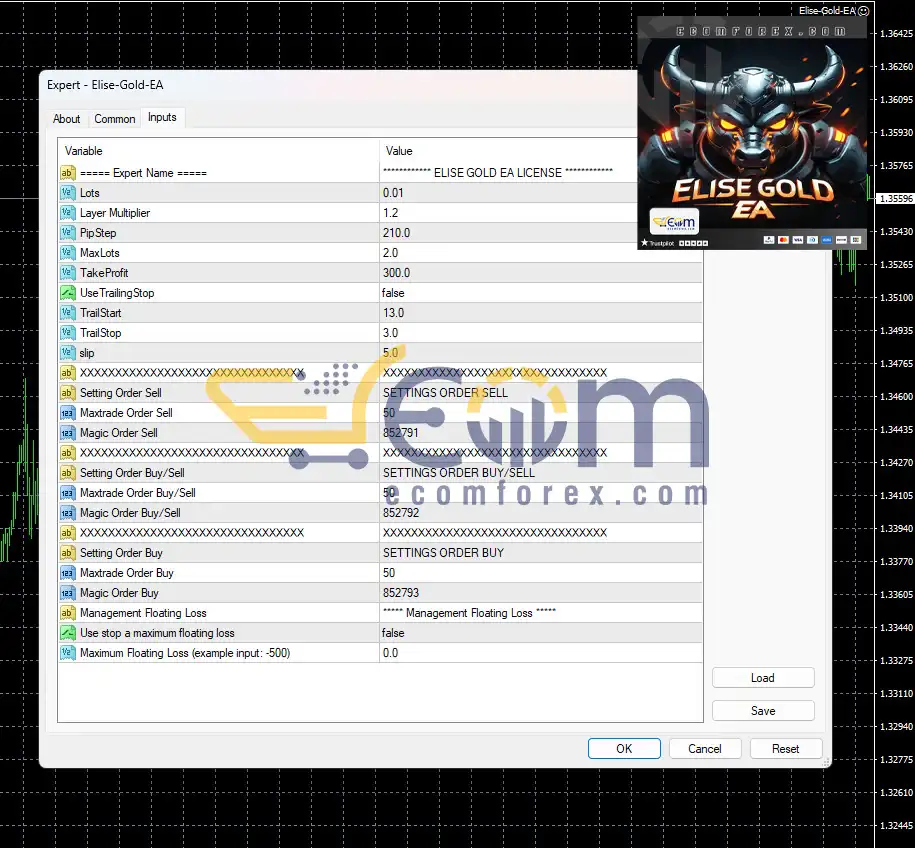Click the Load button
Image resolution: width=915 pixels, height=848 pixels.
[x=763, y=678]
